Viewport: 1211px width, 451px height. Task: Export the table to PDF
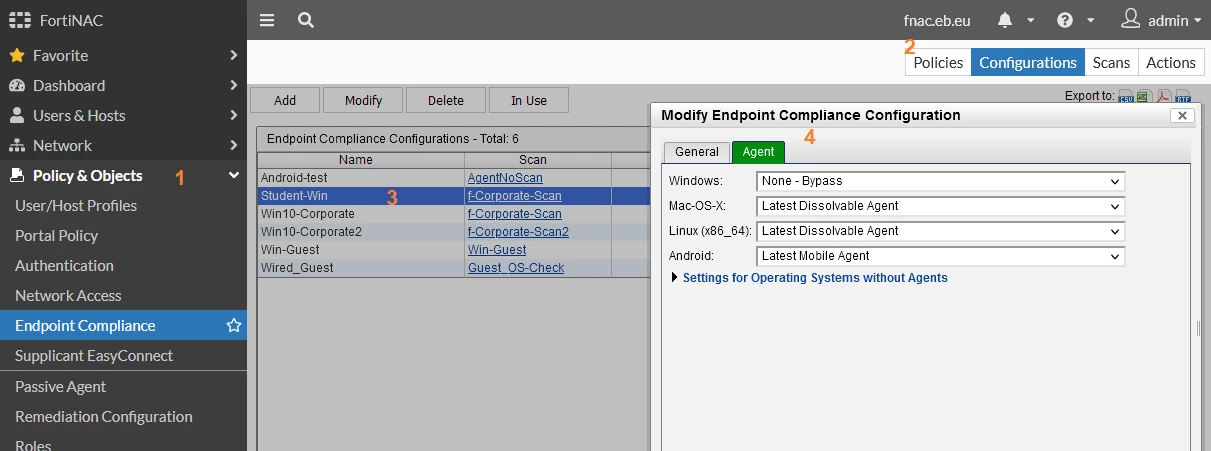[1164, 97]
